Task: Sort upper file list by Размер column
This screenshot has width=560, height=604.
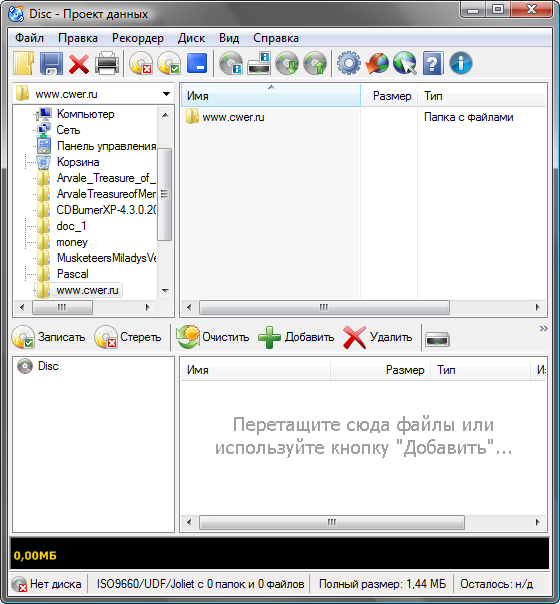Action: [389, 96]
